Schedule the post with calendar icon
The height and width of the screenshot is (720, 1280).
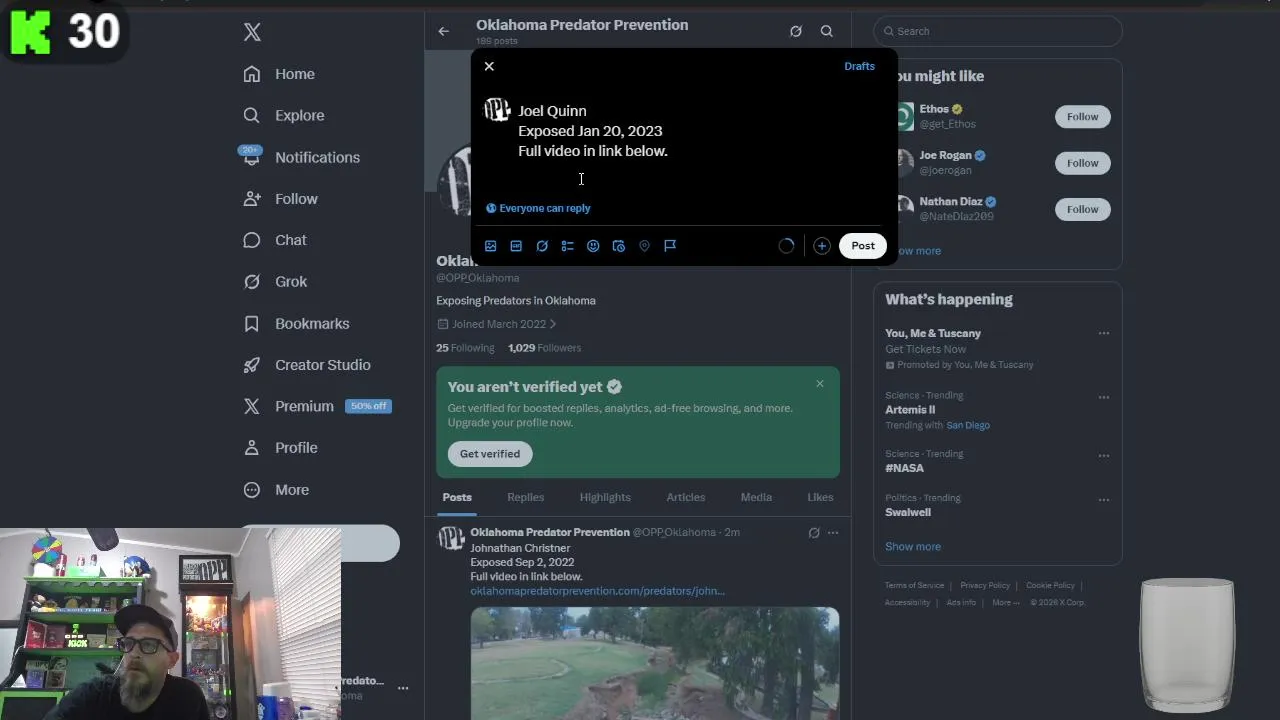click(619, 246)
